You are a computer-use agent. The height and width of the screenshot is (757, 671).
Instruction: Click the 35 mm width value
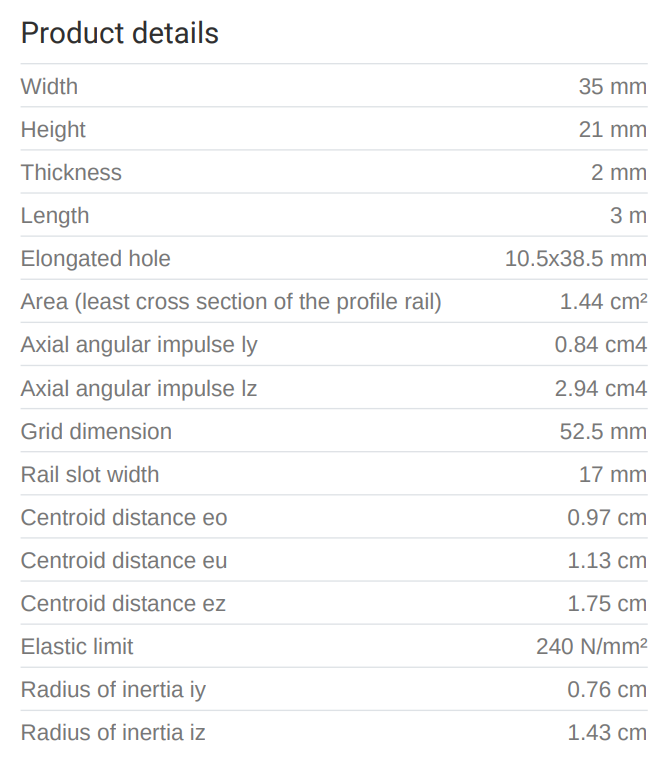[612, 86]
